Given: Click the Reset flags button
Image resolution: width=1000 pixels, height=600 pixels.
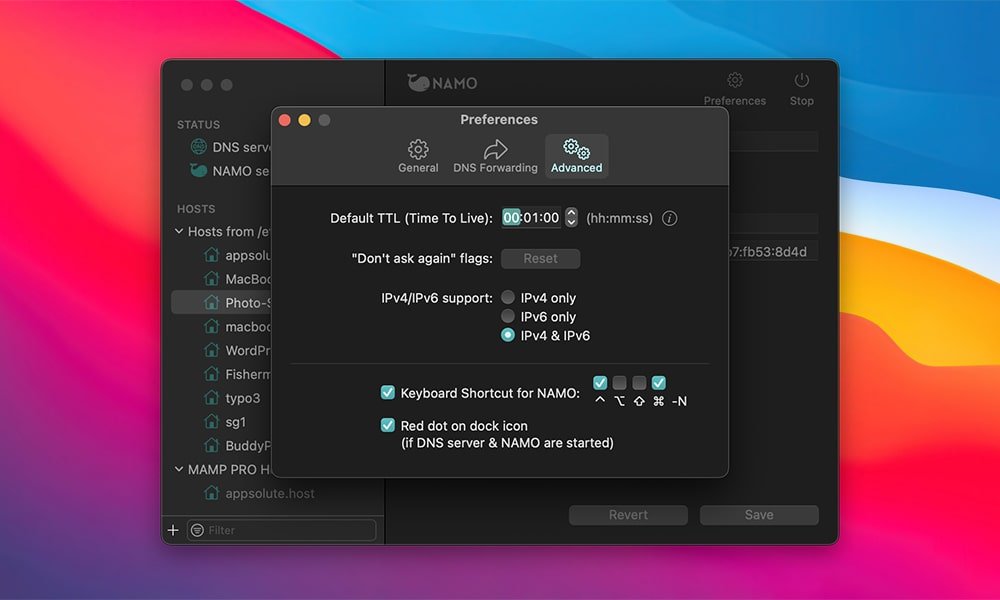Looking at the screenshot, I should pyautogui.click(x=540, y=258).
